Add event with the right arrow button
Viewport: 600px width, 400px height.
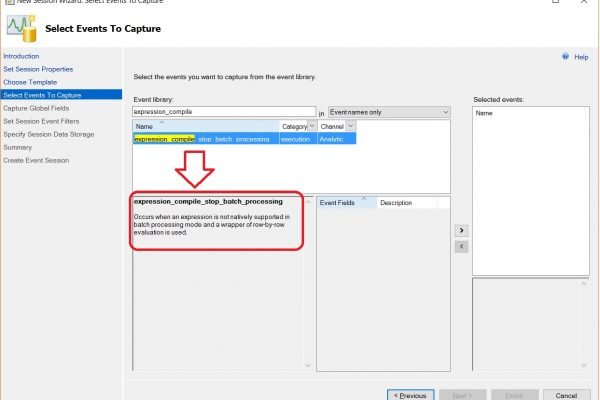click(461, 230)
